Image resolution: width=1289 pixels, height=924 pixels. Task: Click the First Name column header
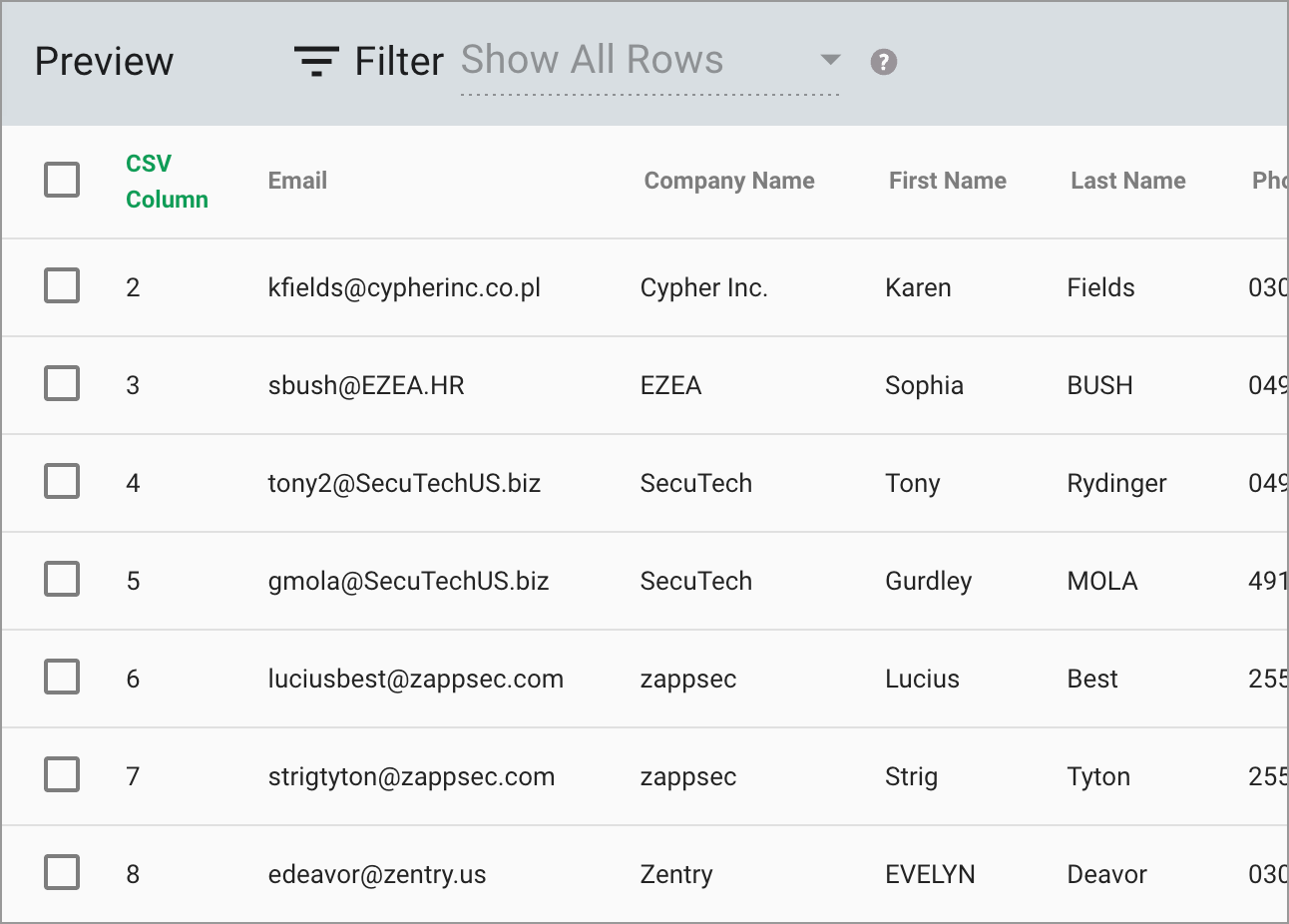tap(947, 181)
